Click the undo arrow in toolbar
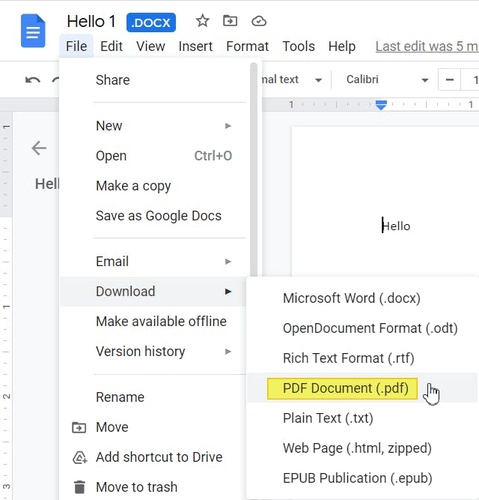The width and height of the screenshot is (479, 500). [x=33, y=80]
